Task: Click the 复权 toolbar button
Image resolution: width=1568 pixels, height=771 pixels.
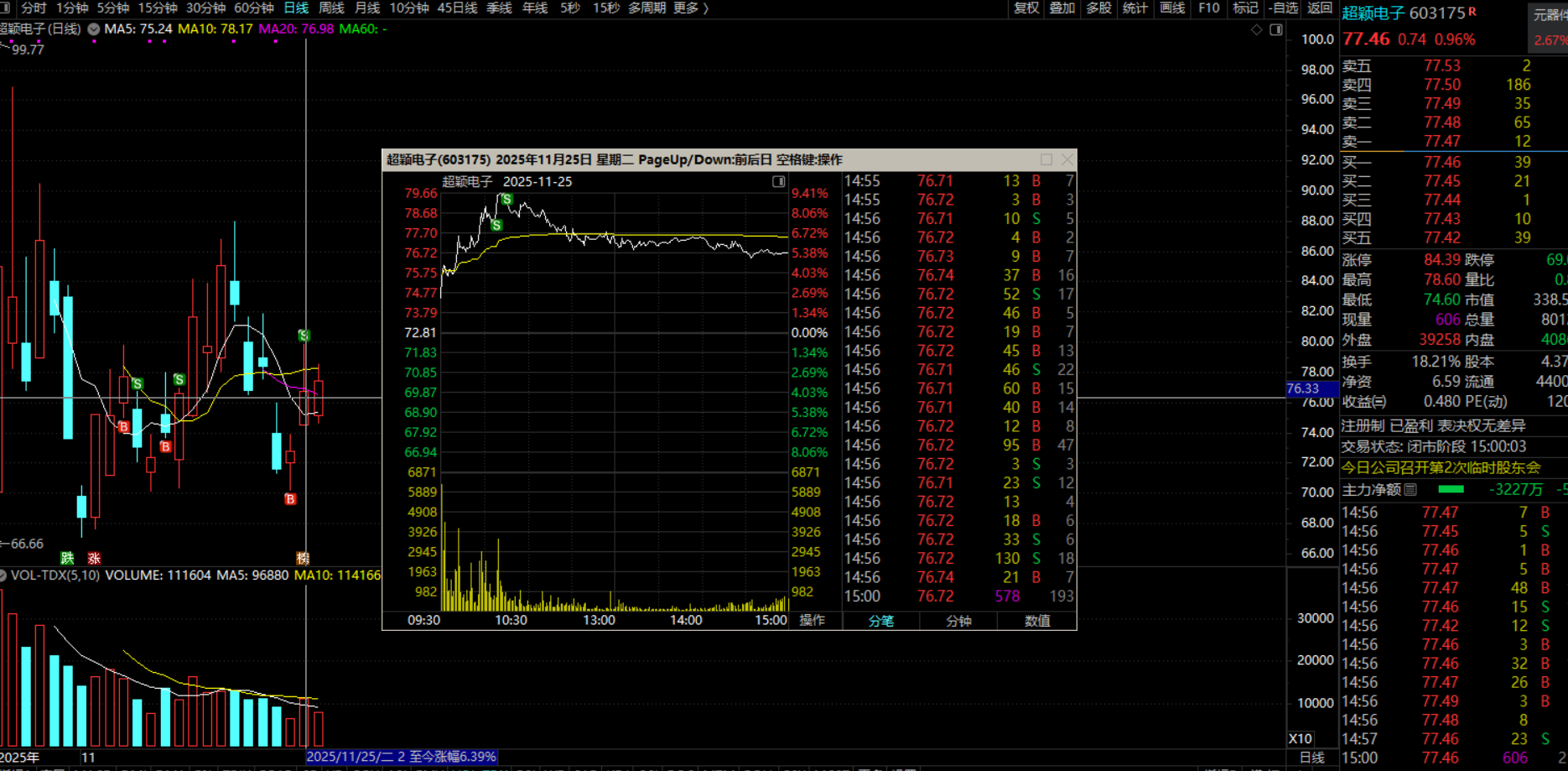Action: pyautogui.click(x=1026, y=8)
